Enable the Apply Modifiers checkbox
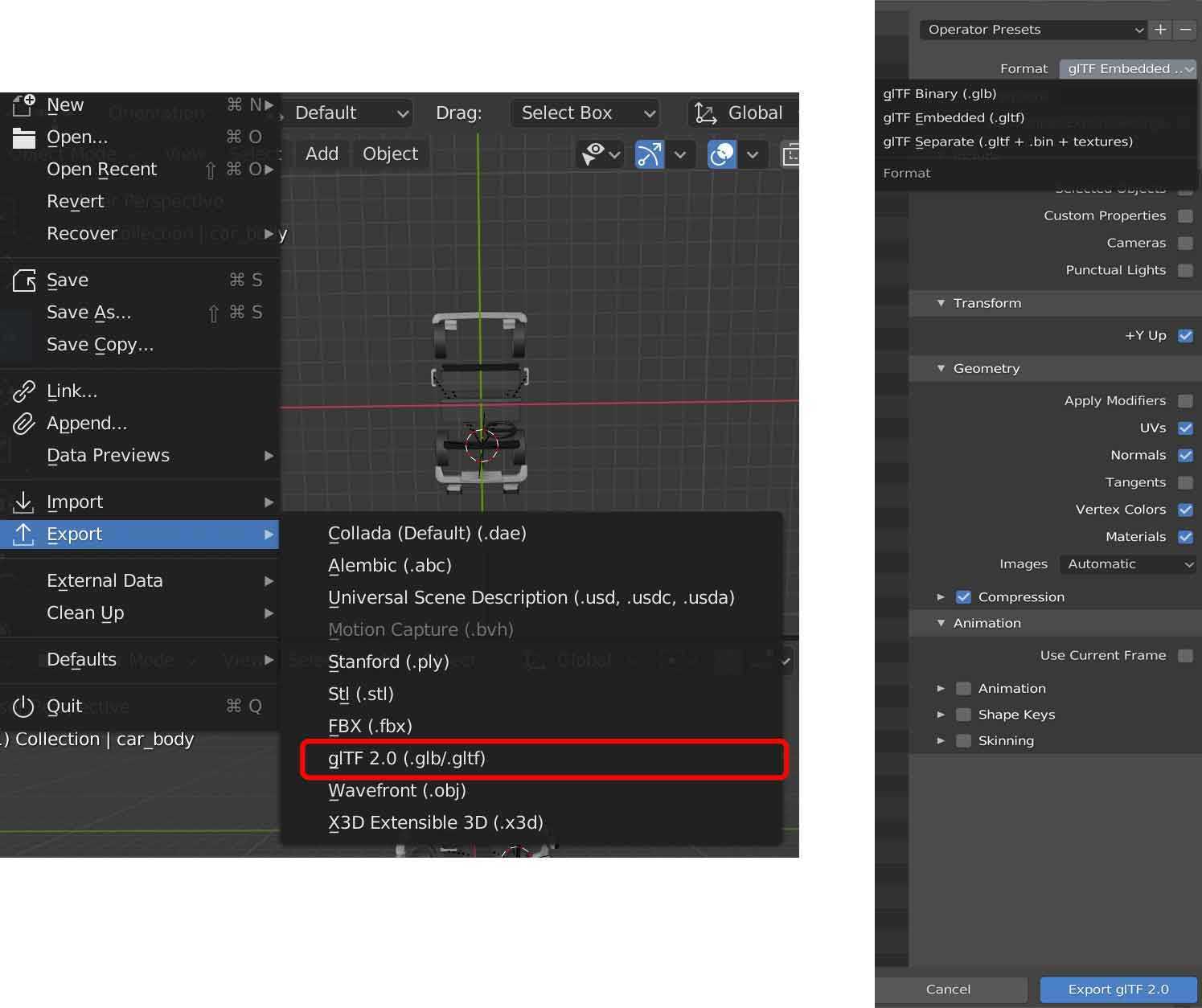 point(1185,401)
